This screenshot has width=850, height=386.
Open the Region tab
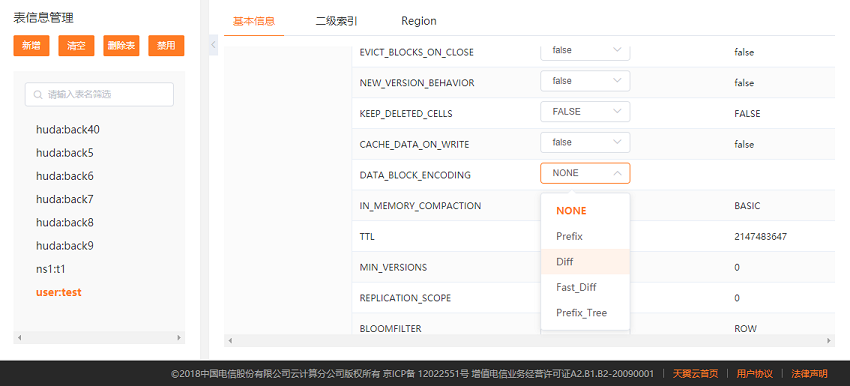point(418,21)
